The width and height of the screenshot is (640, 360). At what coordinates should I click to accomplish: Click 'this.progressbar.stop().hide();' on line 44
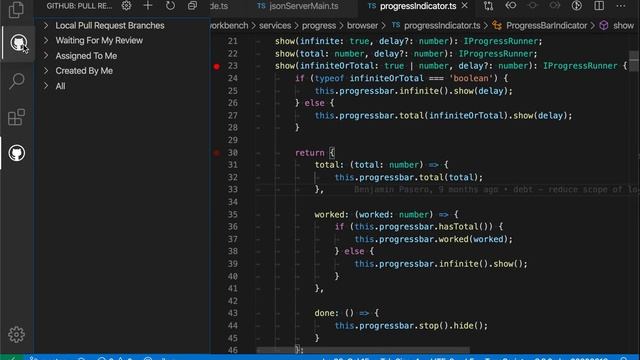411,326
